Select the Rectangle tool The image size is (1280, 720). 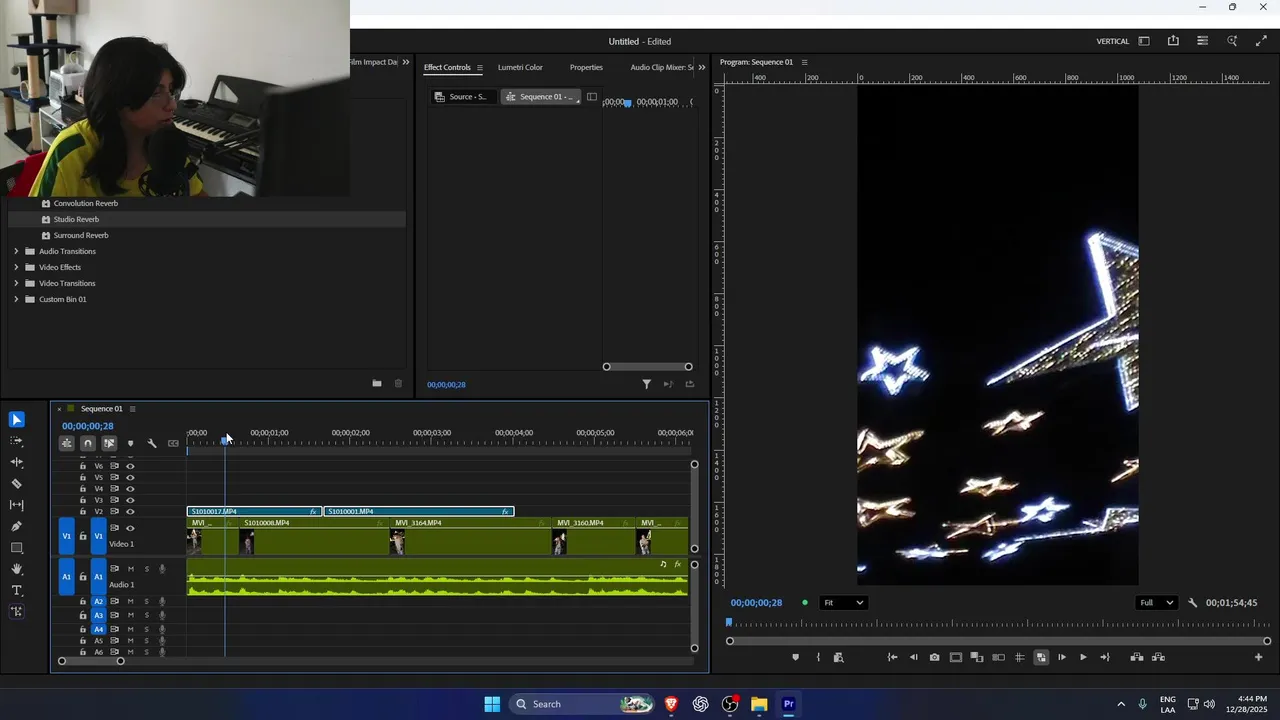17,548
